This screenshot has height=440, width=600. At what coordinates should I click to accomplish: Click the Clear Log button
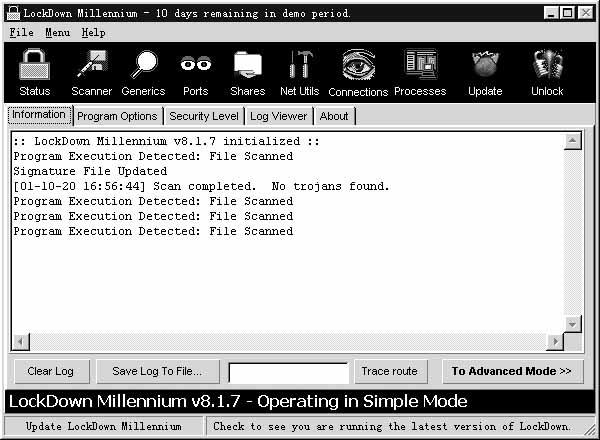(x=52, y=371)
